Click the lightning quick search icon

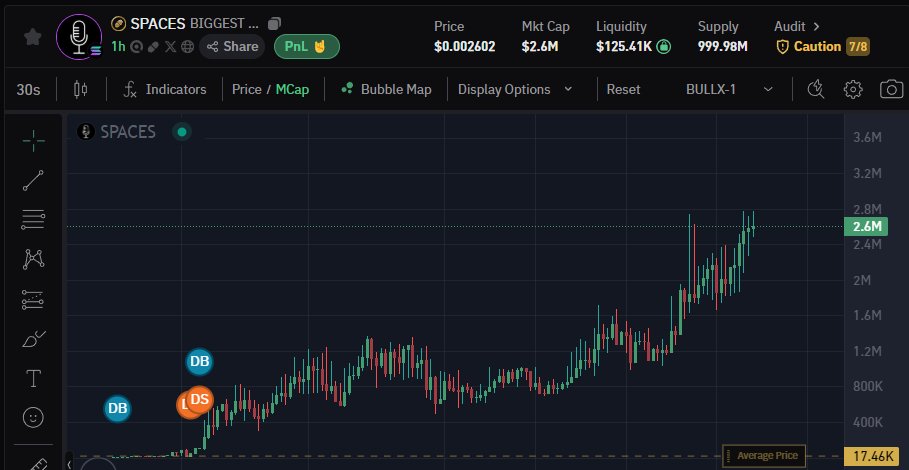pyautogui.click(x=816, y=89)
